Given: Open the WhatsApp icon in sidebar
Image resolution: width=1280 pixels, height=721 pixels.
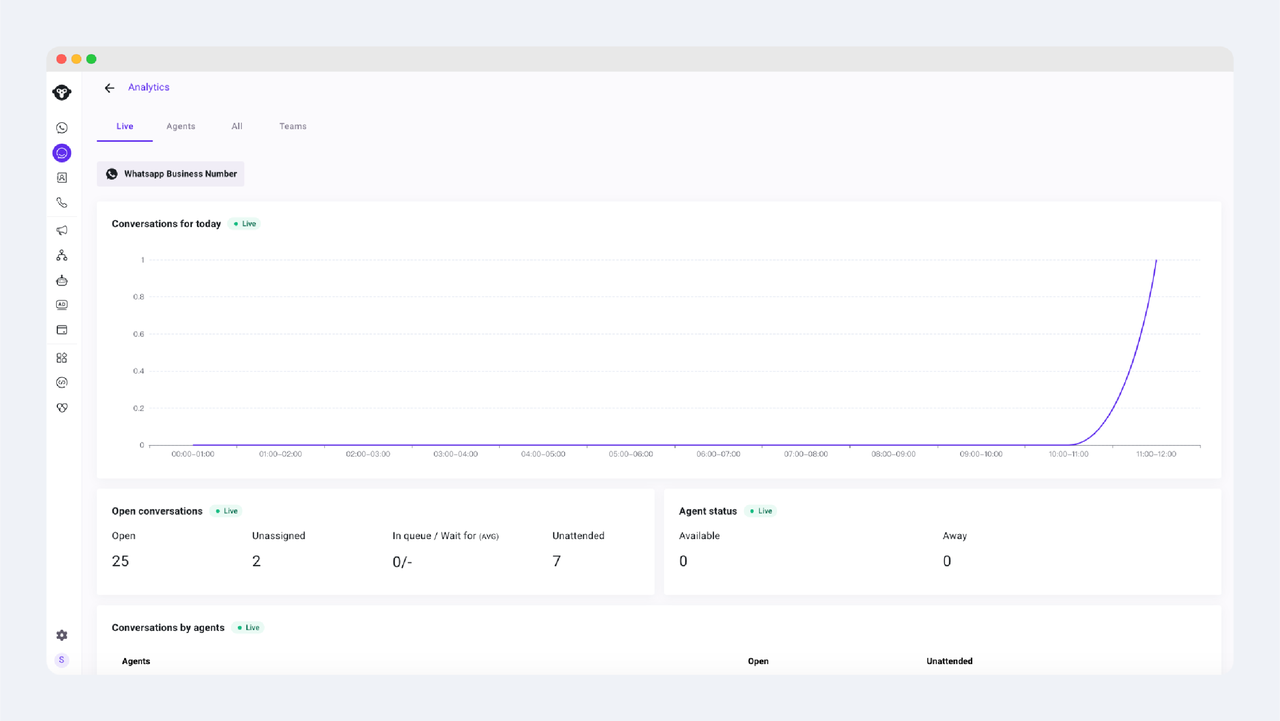Looking at the screenshot, I should pos(62,128).
